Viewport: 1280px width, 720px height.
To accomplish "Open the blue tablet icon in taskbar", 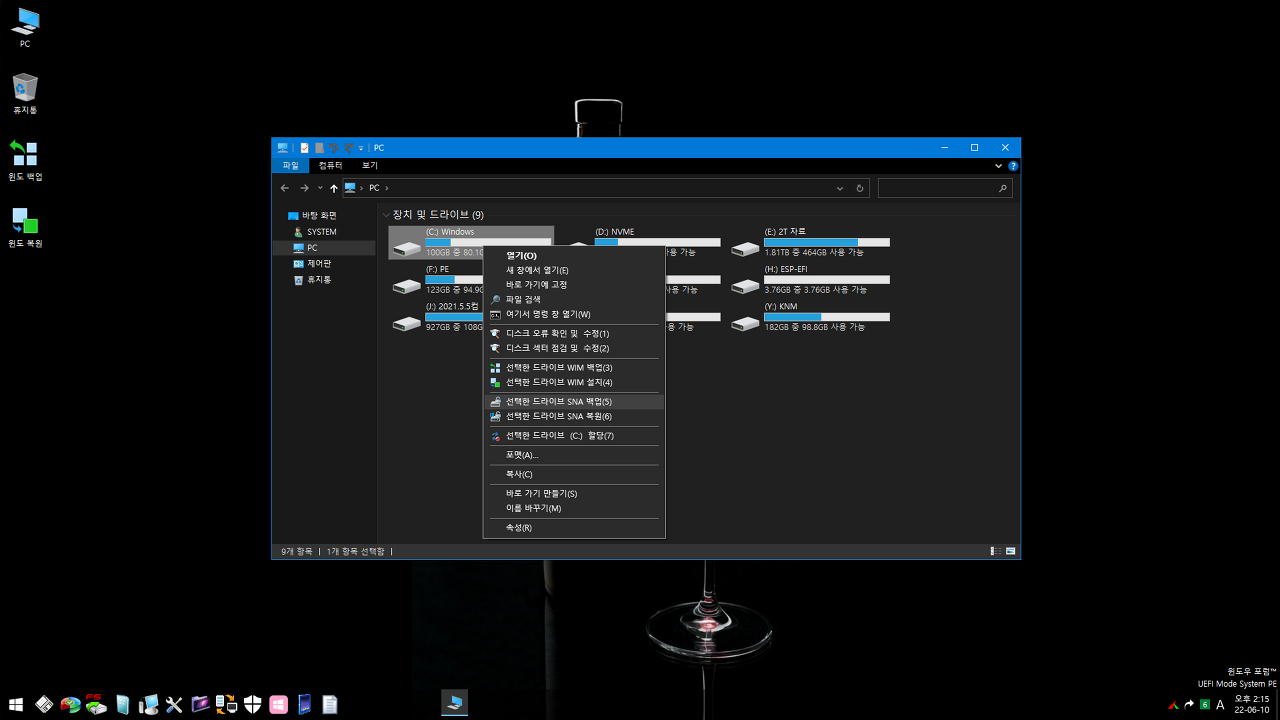I will pos(304,704).
